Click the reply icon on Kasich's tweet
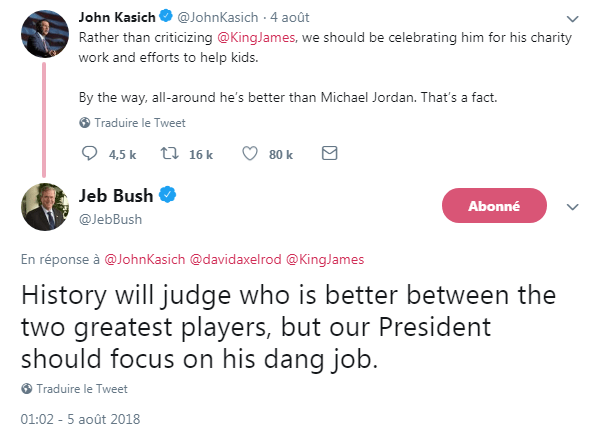 pos(89,154)
